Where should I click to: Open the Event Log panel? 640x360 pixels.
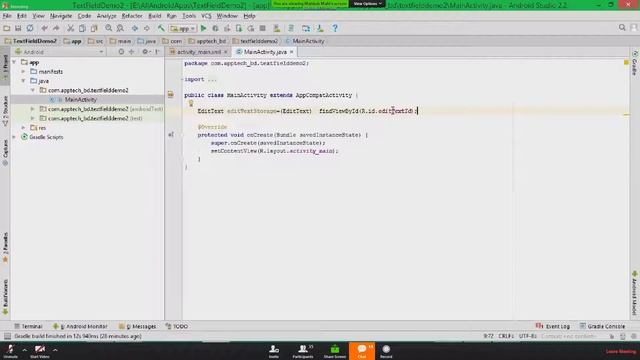(553, 327)
